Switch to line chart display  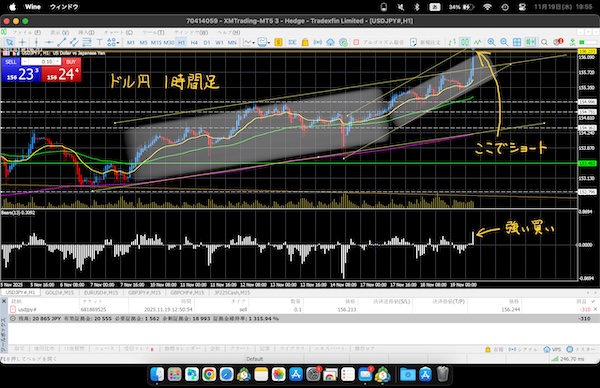pos(477,42)
